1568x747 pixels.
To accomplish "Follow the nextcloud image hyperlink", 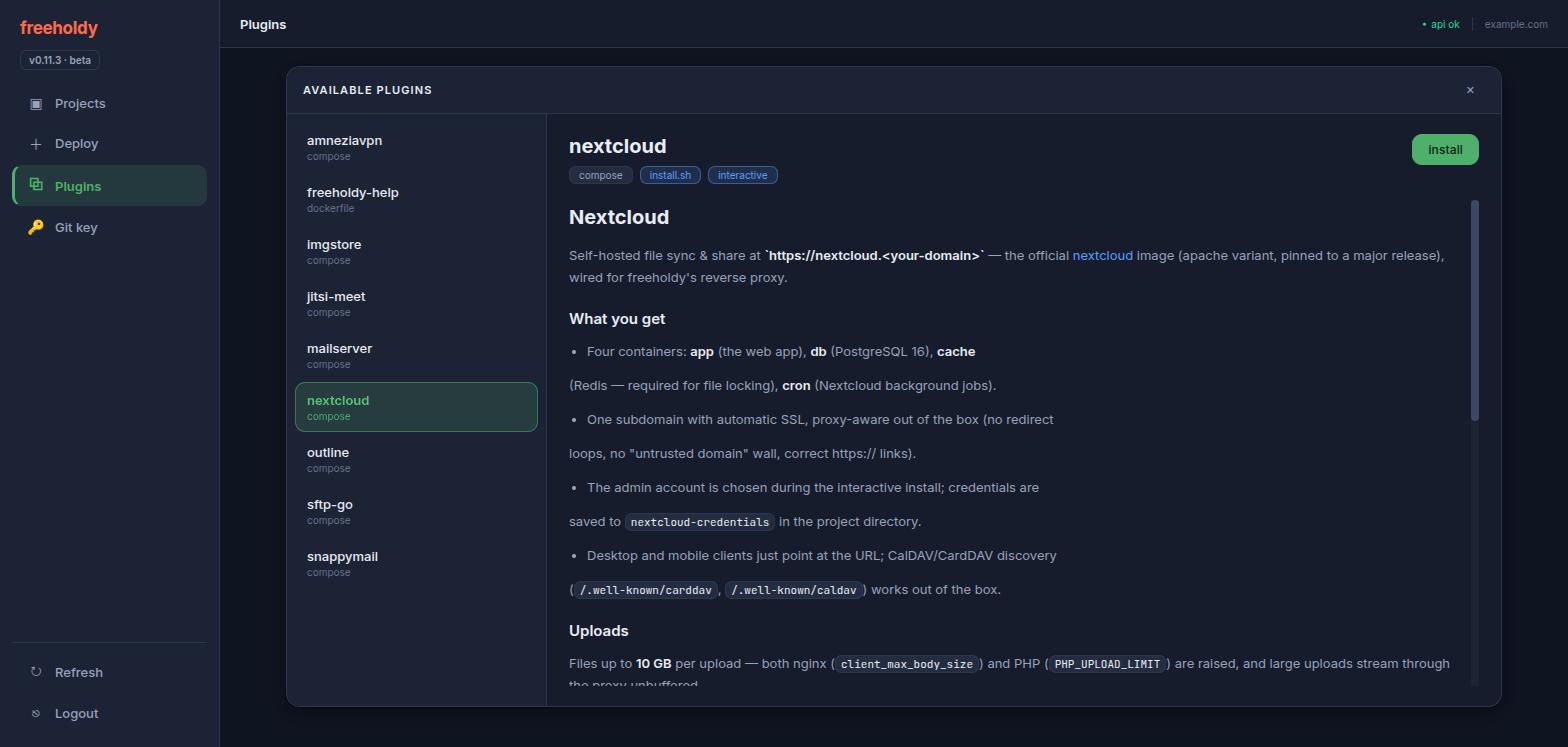I will (x=1102, y=256).
